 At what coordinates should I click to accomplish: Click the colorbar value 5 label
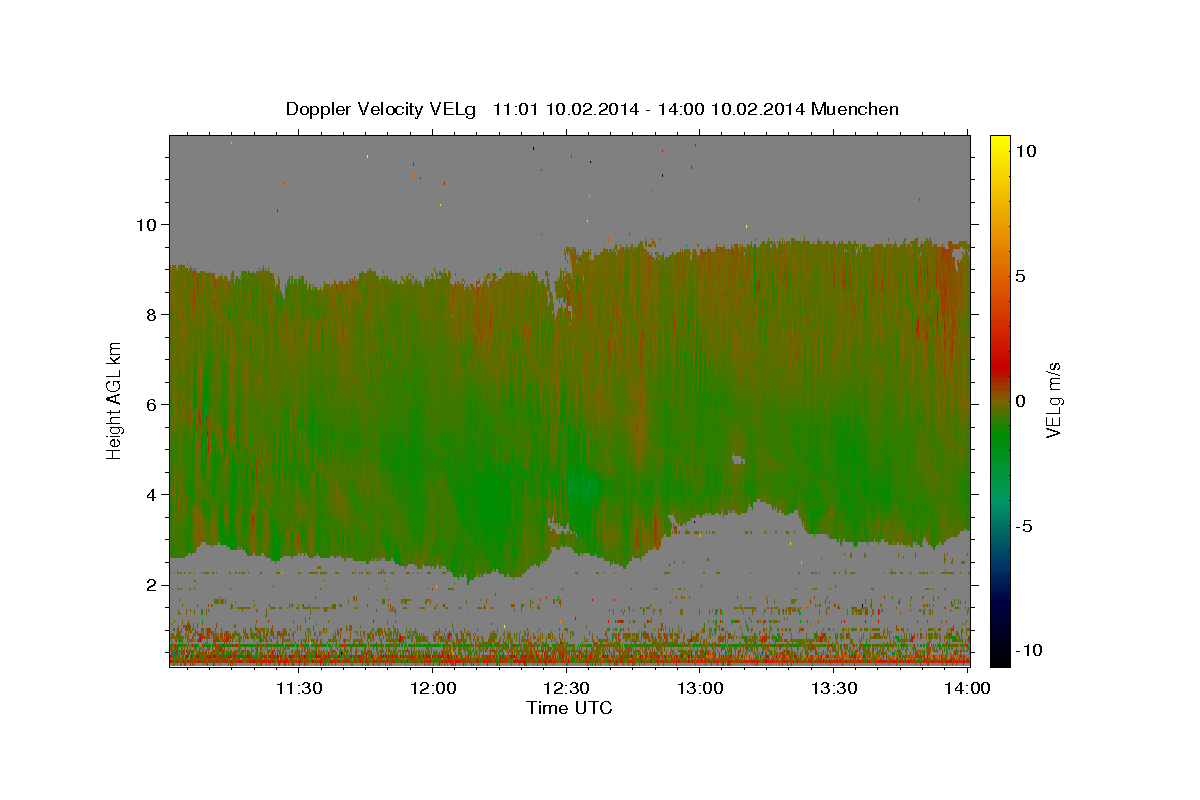[x=1020, y=276]
